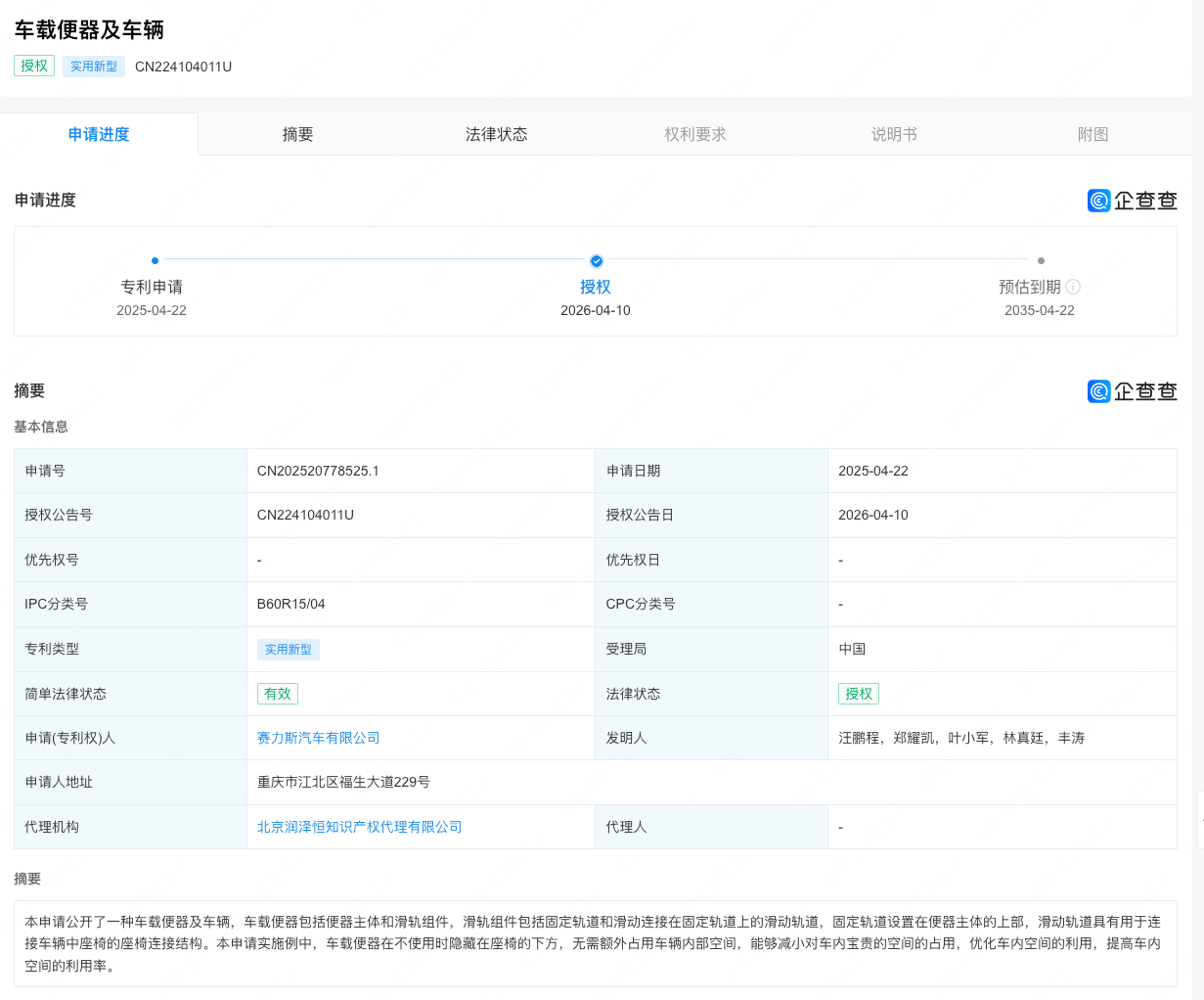Click the blue 实用新型 badge under the patent title

coord(93,66)
